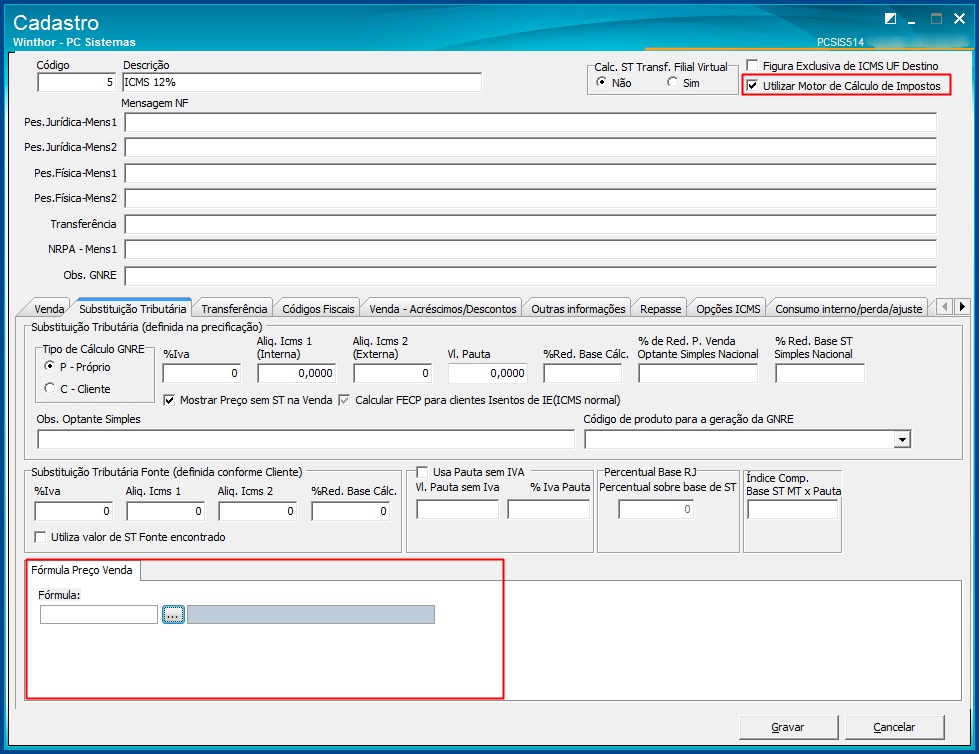Open the Substituição Tributária tab
Image resolution: width=979 pixels, height=754 pixels.
(x=132, y=308)
